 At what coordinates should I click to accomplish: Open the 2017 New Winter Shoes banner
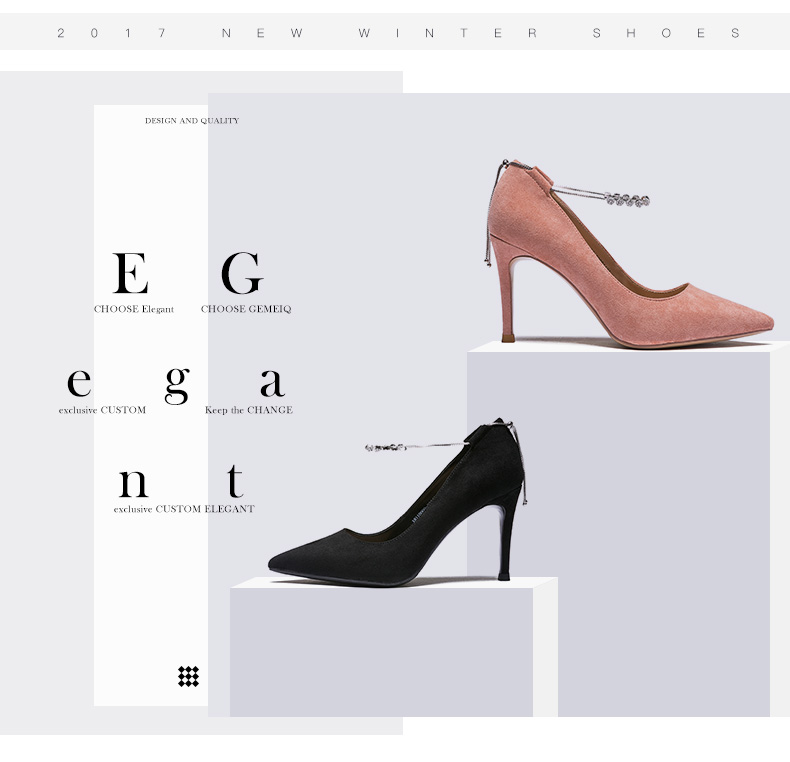pos(395,33)
